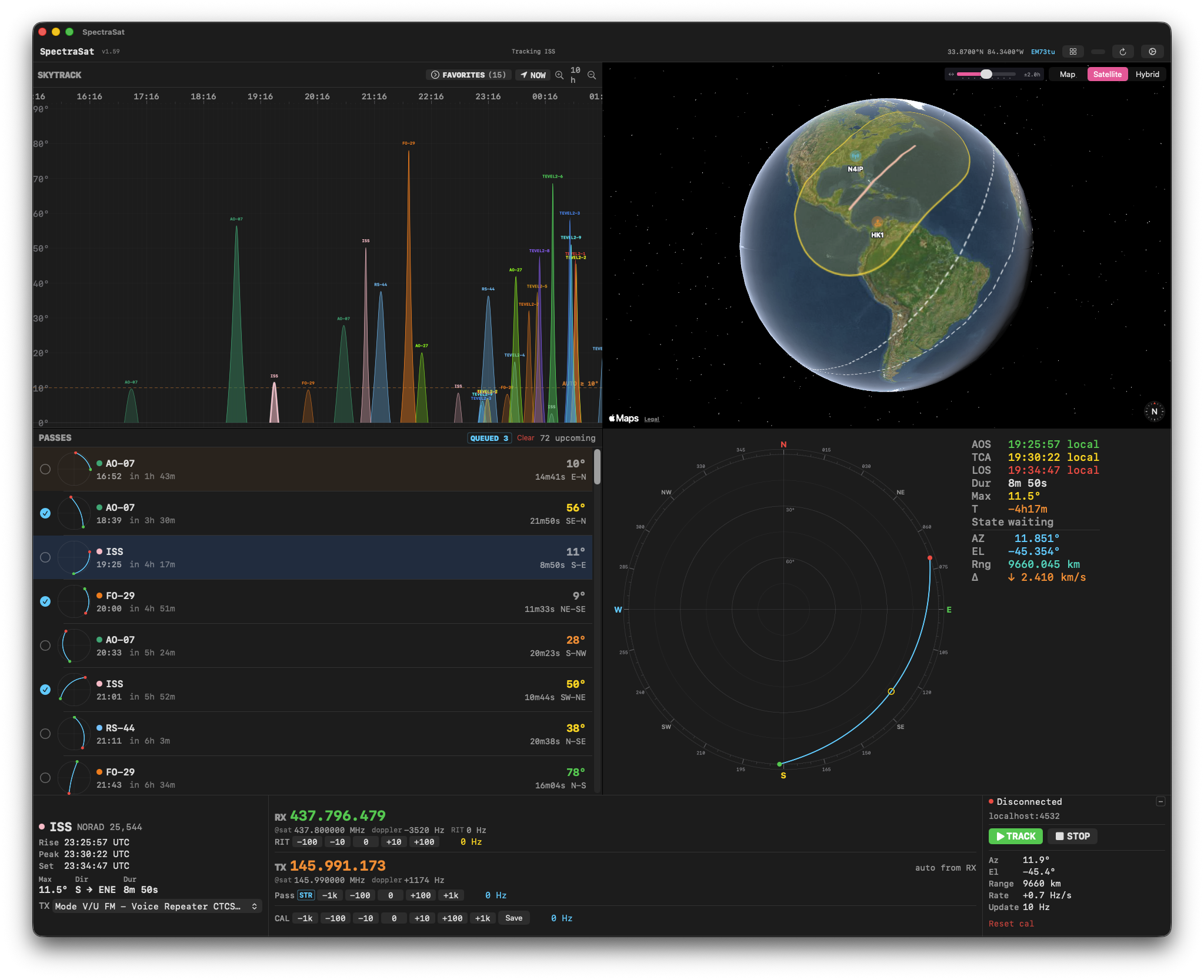The image size is (1204, 980).
Task: Select the Satellite map view
Action: tap(1107, 75)
